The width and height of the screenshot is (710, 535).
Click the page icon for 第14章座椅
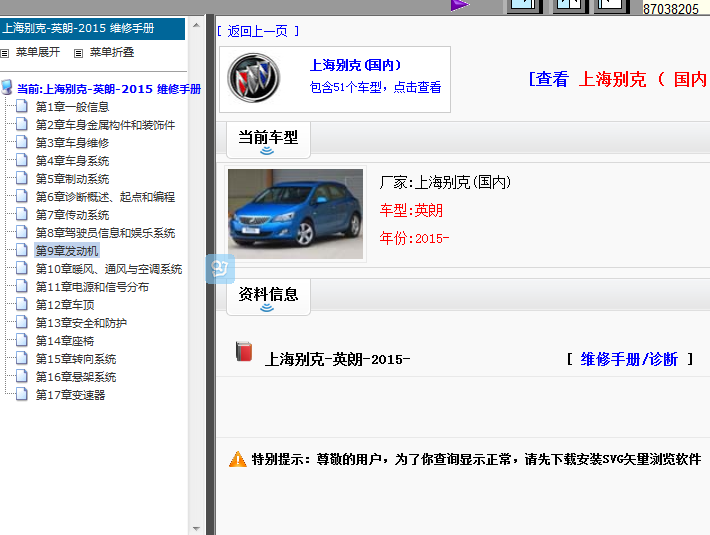click(22, 340)
